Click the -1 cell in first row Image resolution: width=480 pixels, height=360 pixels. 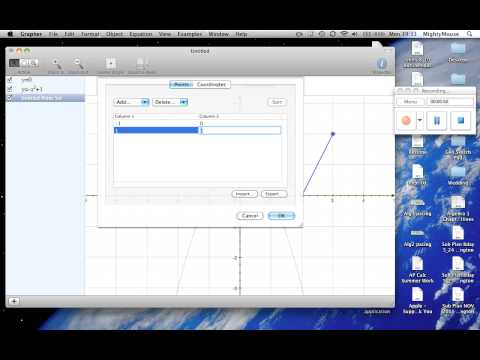156,123
